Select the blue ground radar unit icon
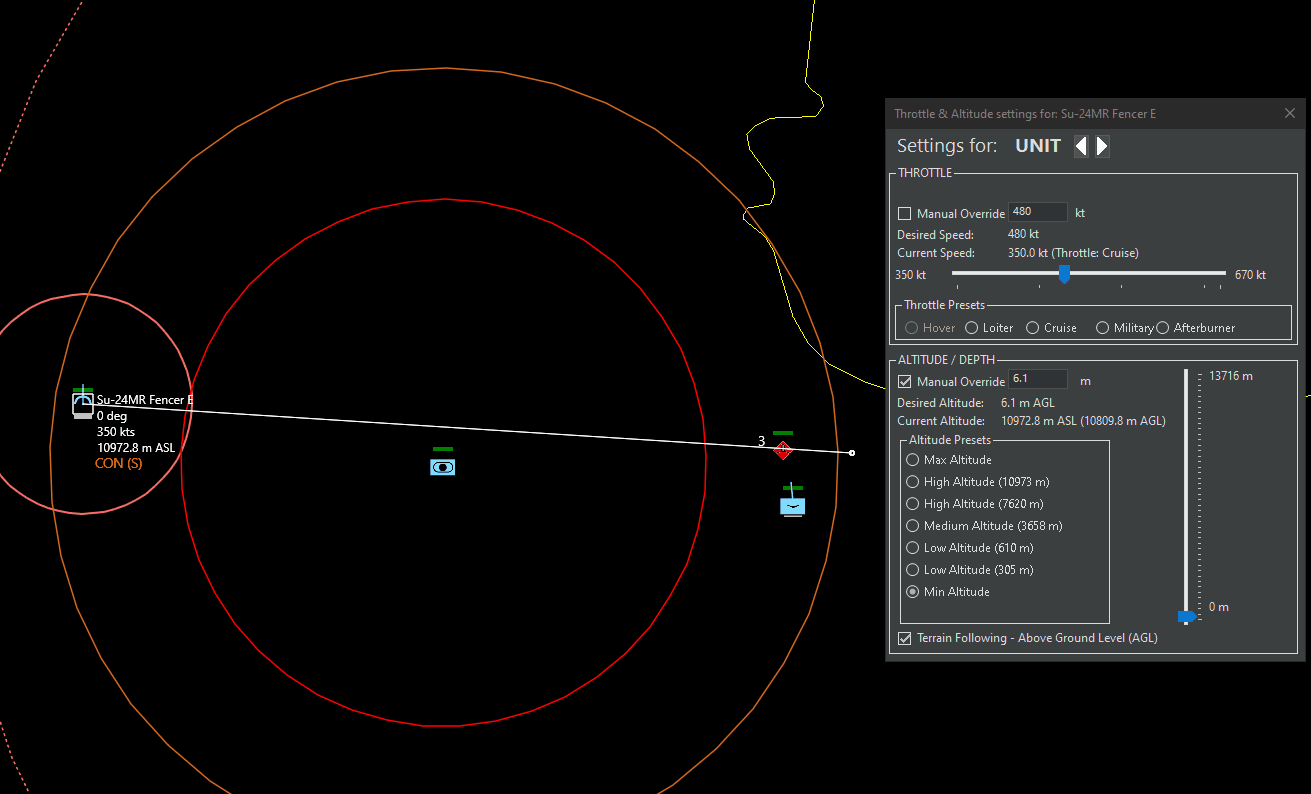 (442, 466)
